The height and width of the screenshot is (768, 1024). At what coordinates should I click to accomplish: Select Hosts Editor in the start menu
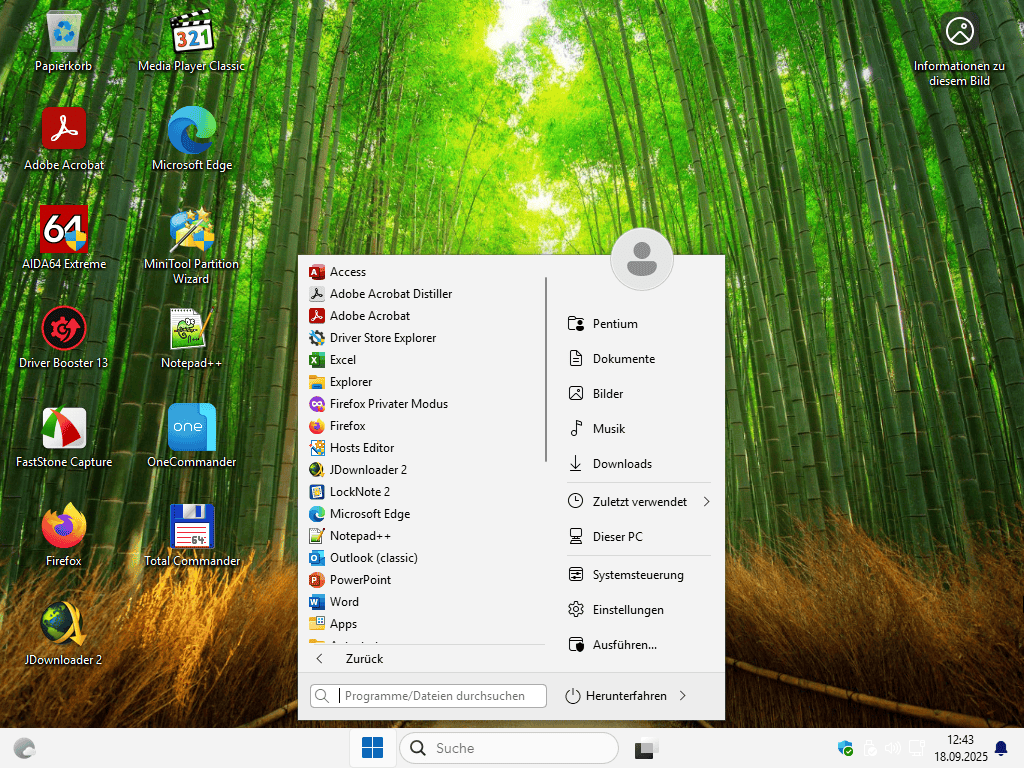point(361,448)
